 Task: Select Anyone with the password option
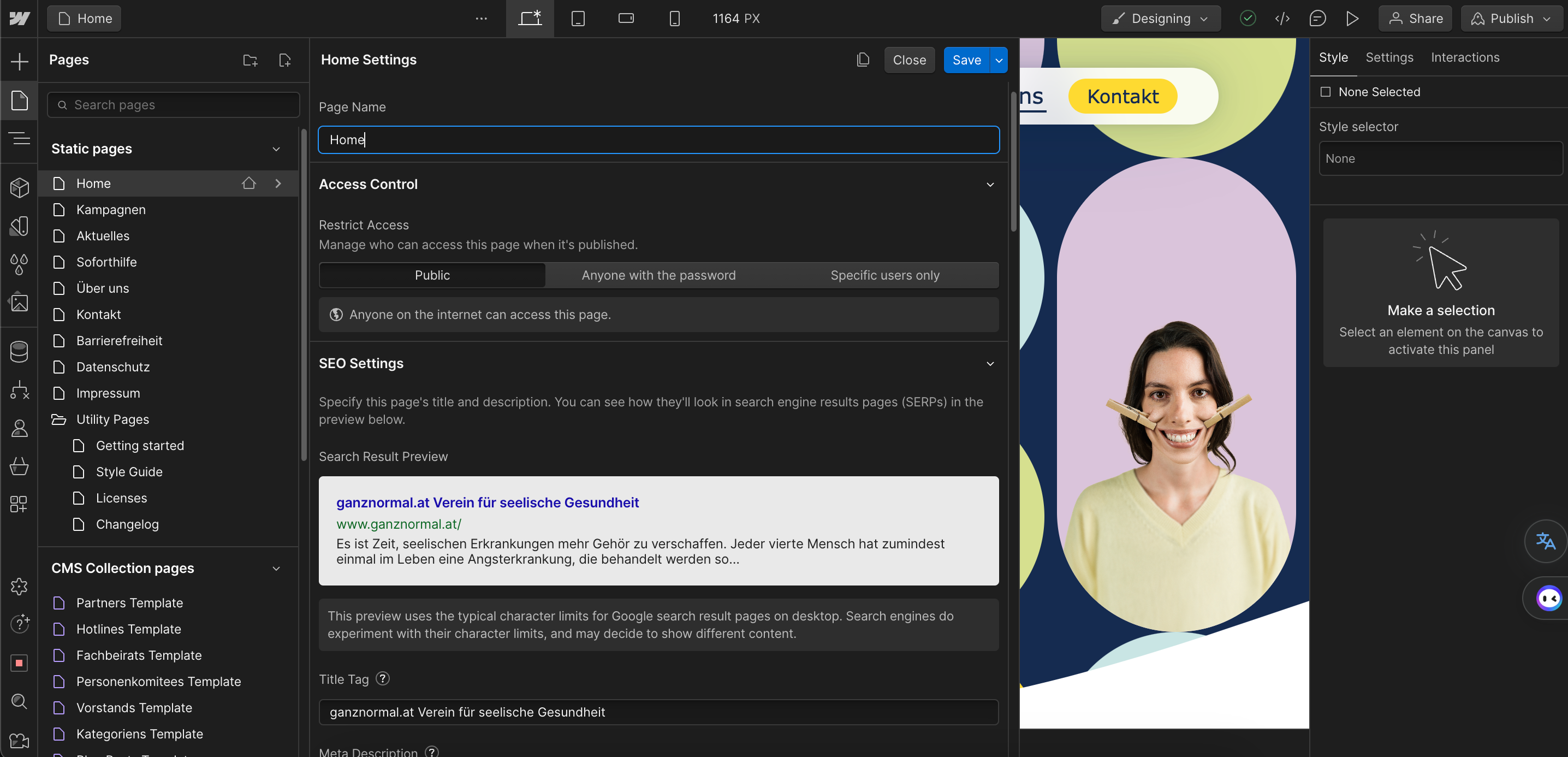click(658, 275)
